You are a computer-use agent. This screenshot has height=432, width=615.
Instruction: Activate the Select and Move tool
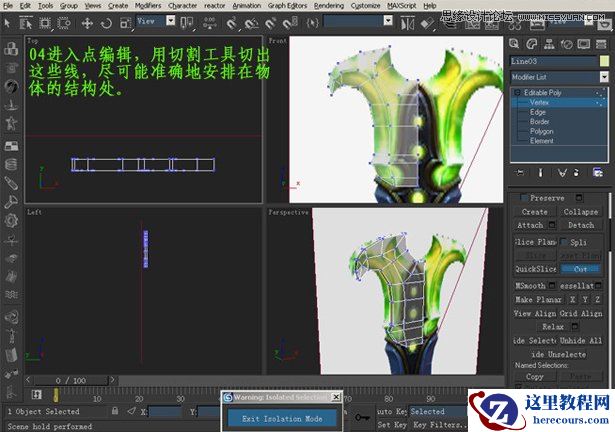click(x=87, y=24)
